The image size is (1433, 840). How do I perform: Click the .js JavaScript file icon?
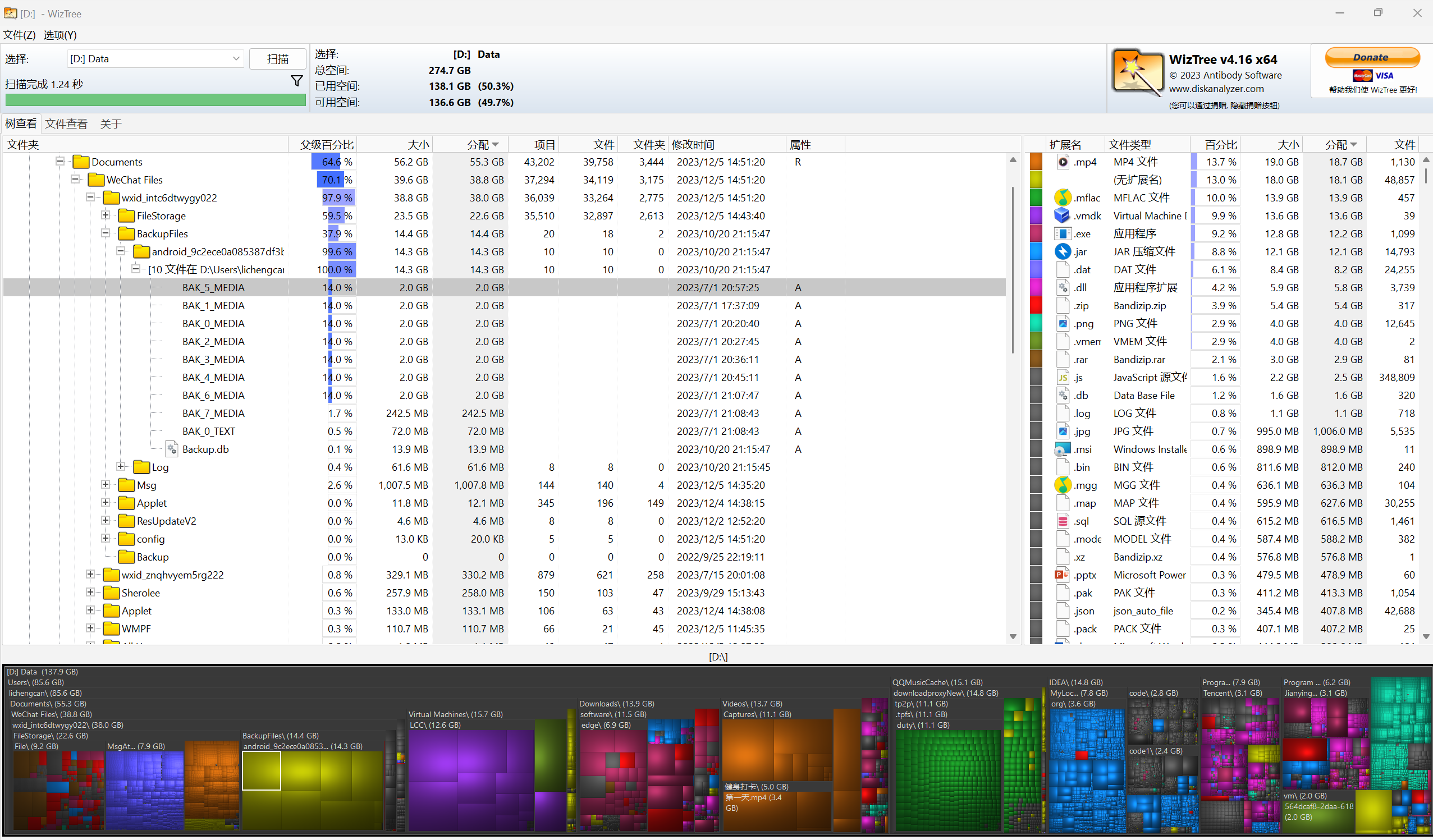1062,378
